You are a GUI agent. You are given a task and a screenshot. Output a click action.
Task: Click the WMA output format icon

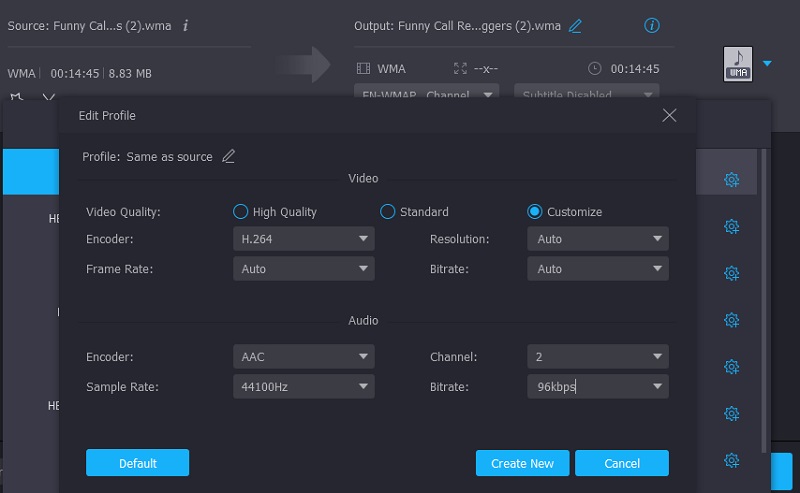(737, 64)
